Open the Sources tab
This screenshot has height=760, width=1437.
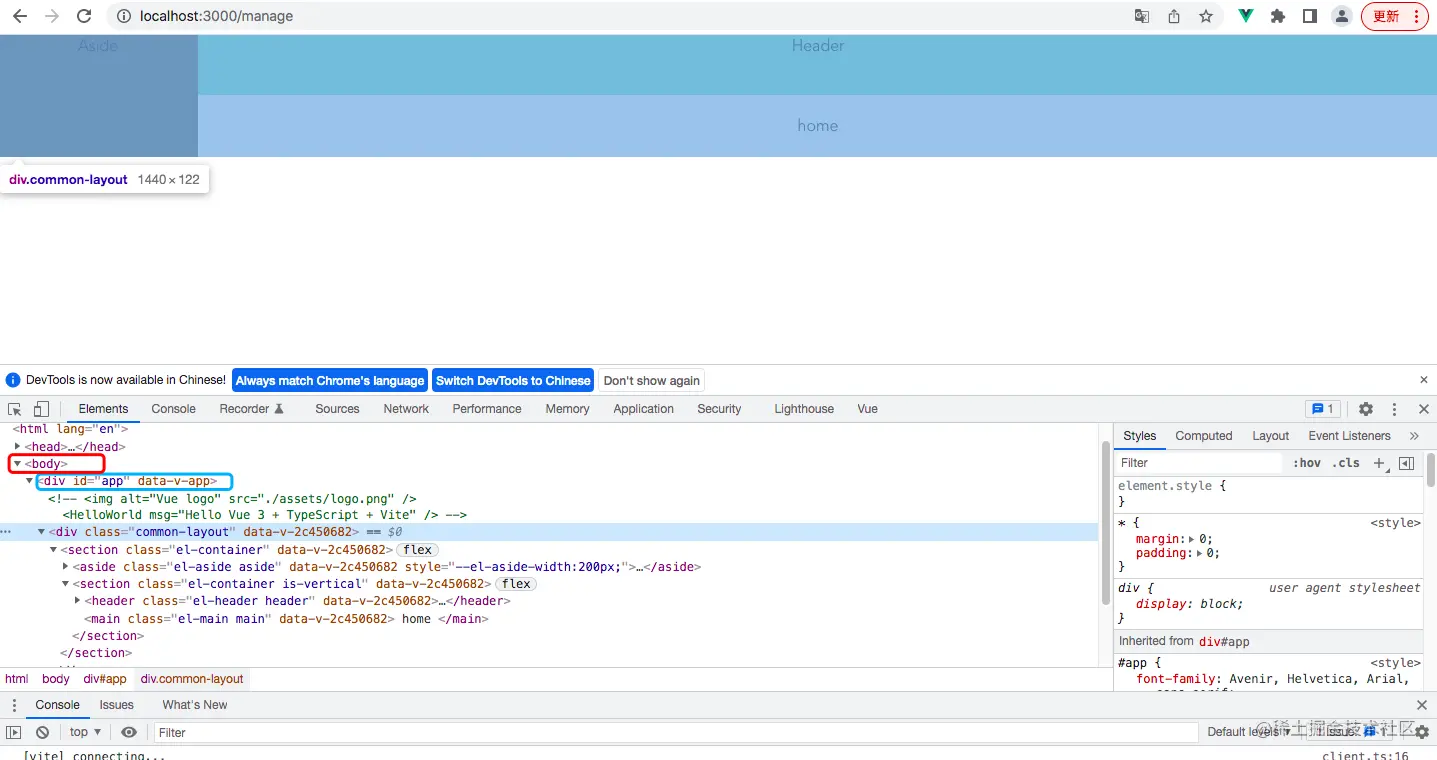pyautogui.click(x=337, y=409)
